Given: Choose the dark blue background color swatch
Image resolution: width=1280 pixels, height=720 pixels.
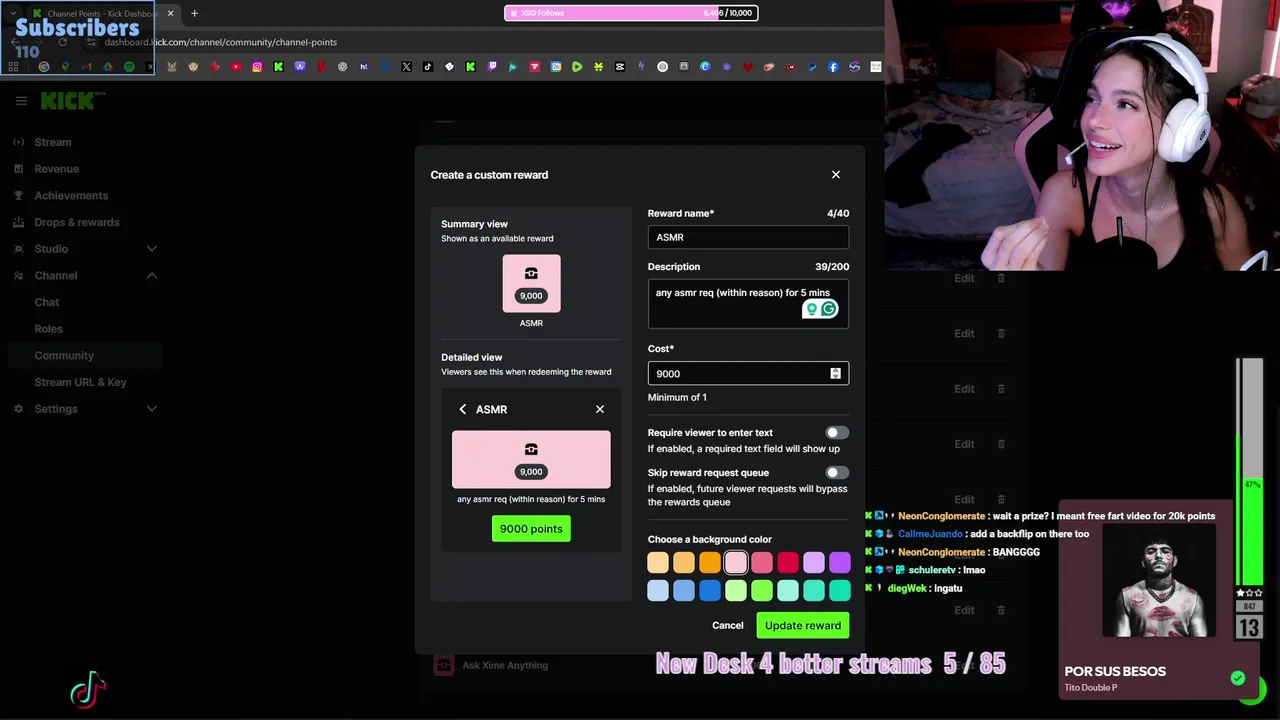Looking at the screenshot, I should (710, 591).
